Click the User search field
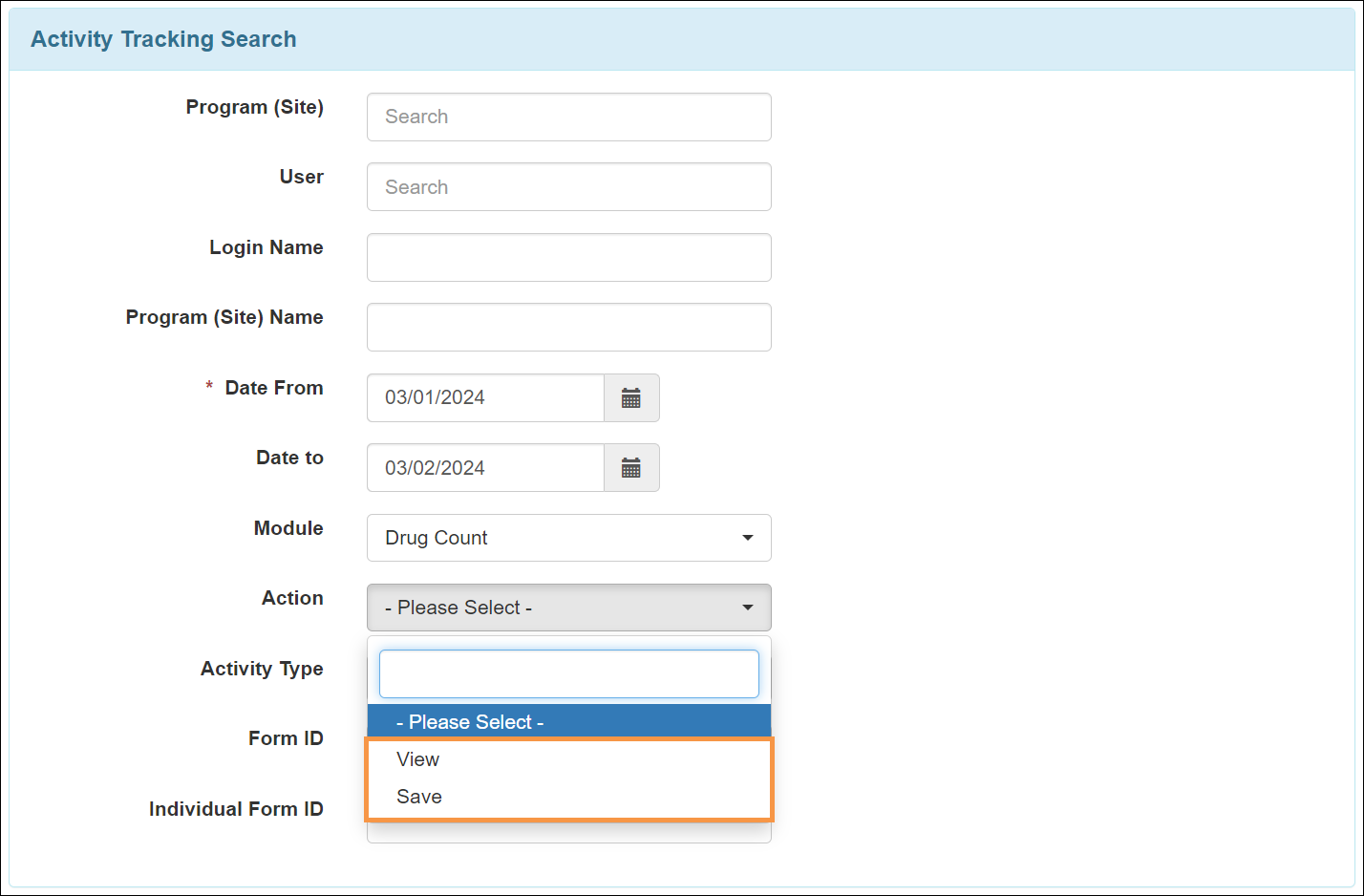 click(569, 187)
